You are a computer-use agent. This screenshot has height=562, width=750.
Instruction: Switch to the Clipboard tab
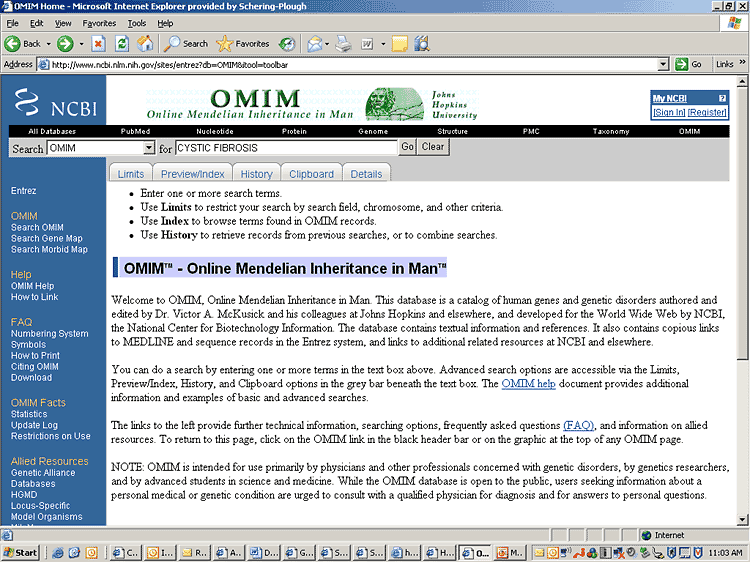pyautogui.click(x=311, y=174)
